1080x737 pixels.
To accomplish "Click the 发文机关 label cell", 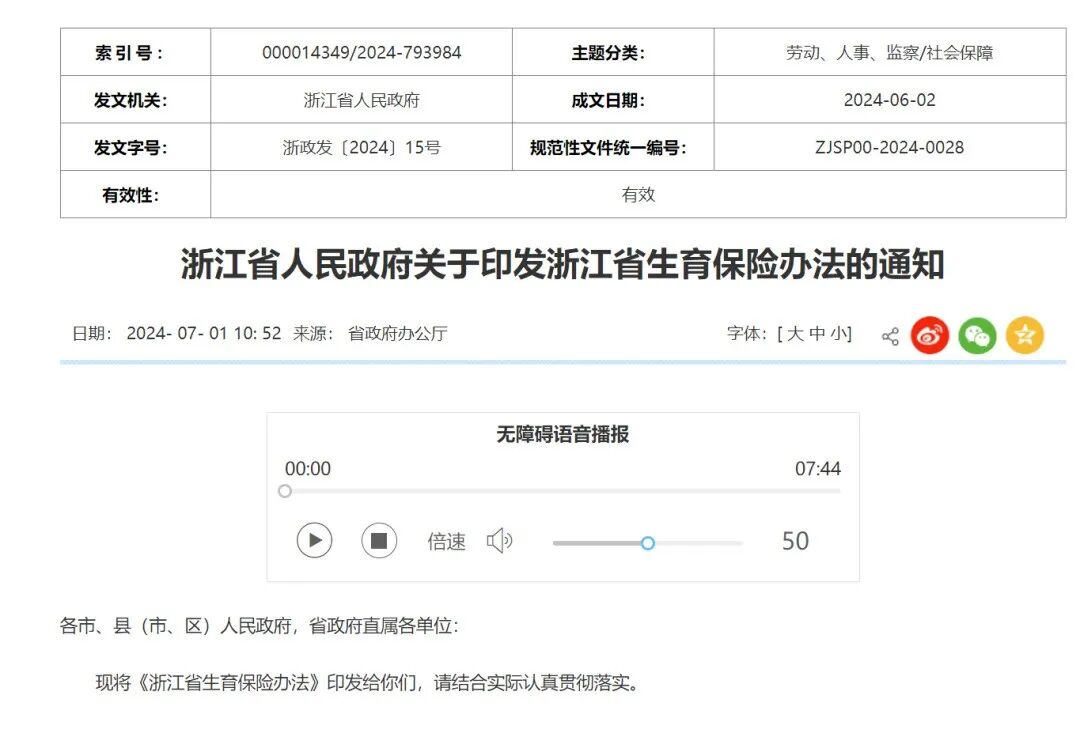I will pyautogui.click(x=136, y=100).
